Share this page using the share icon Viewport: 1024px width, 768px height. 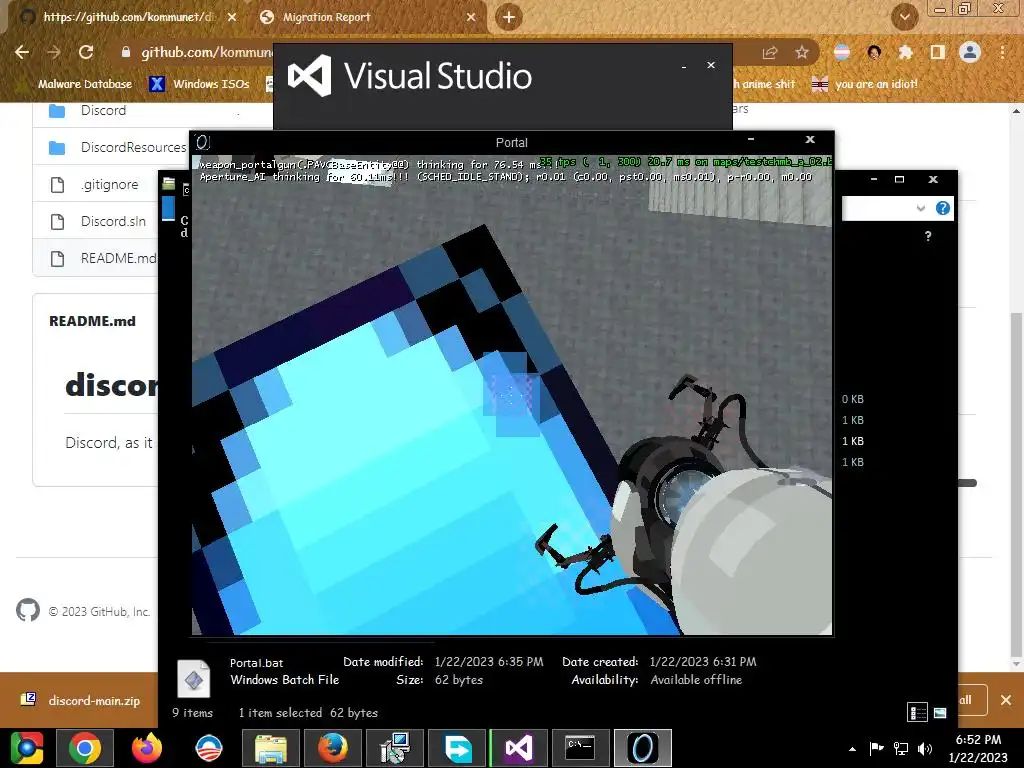coord(770,53)
